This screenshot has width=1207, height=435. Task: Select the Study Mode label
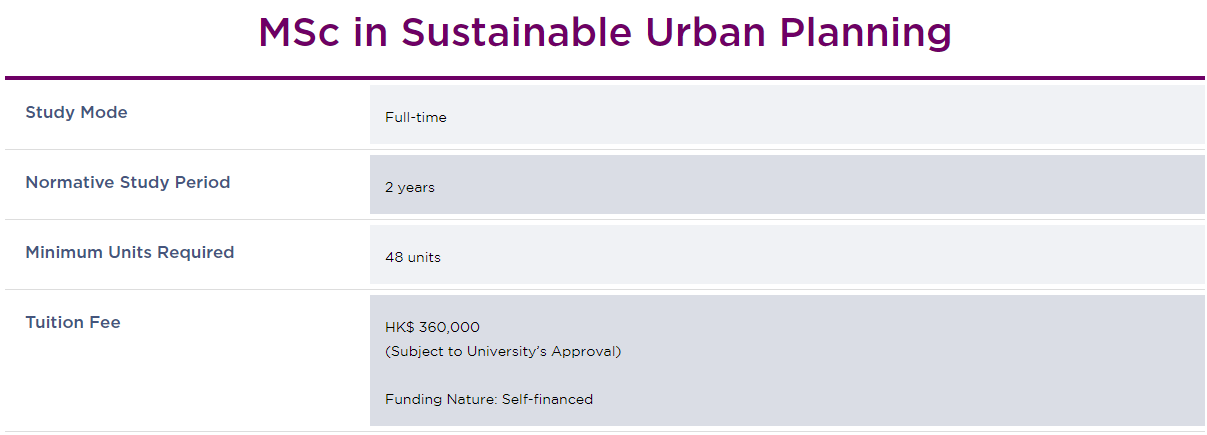(76, 112)
